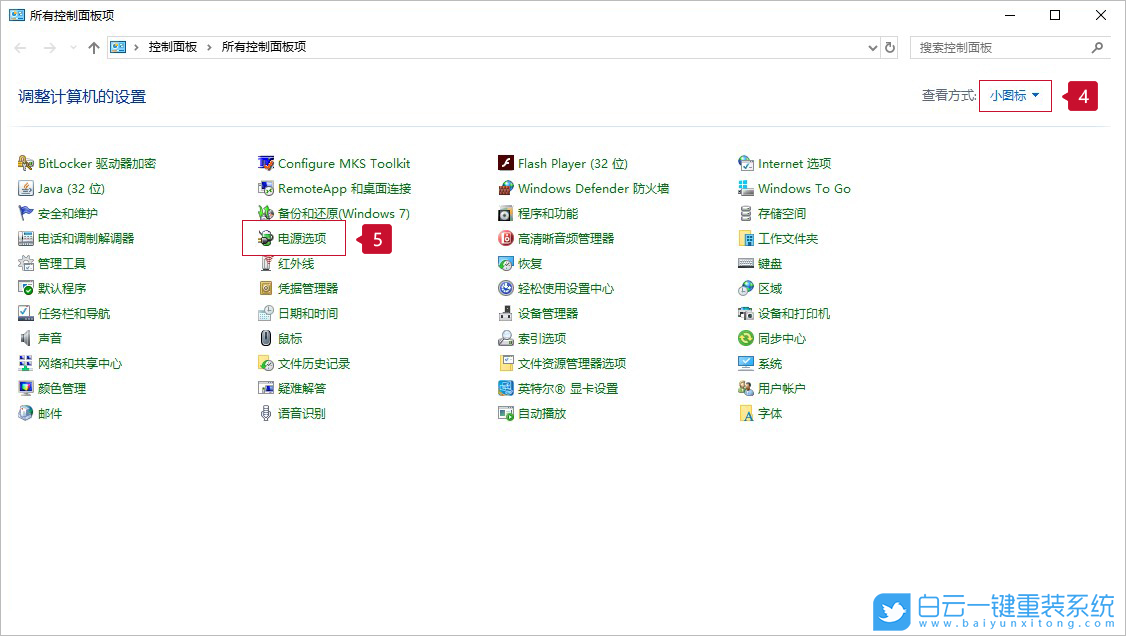This screenshot has height=636, width=1126.
Task: Click the 设备管理器 device manager icon
Action: click(506, 314)
